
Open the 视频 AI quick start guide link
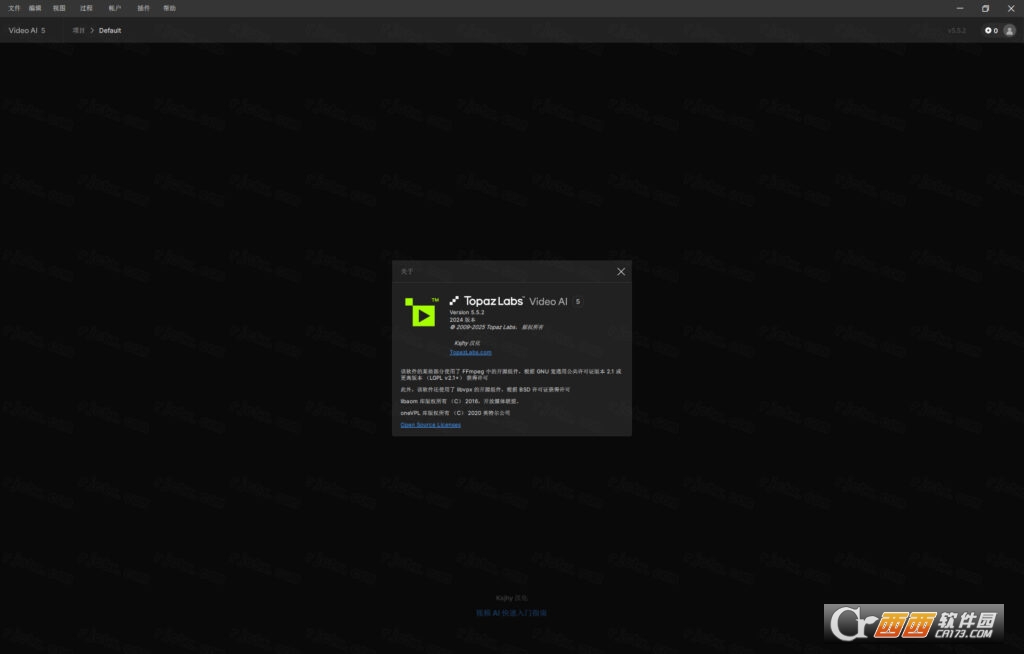511,613
